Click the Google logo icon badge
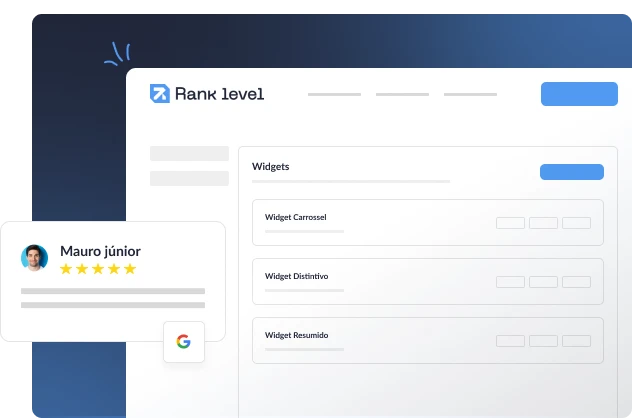632x418 pixels. coord(184,342)
